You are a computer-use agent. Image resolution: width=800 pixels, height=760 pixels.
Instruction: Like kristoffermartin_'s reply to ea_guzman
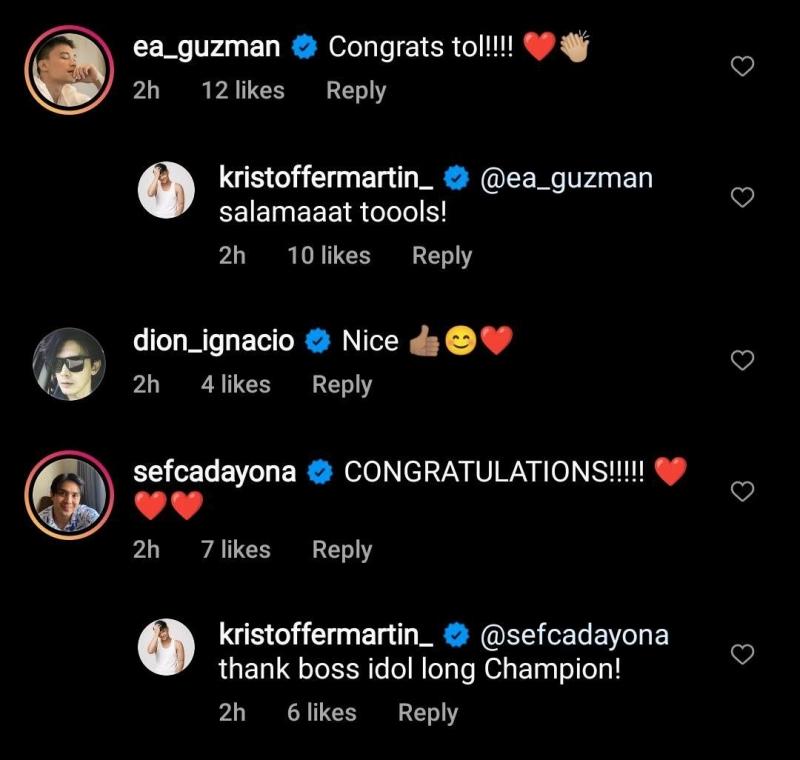point(741,198)
